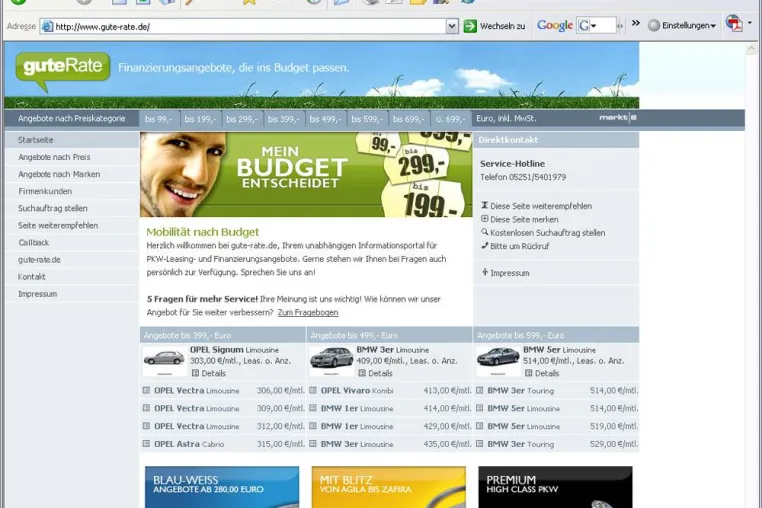Click the Details icon under BMW 3er 409,00
The height and width of the screenshot is (508, 762).
pyautogui.click(x=362, y=373)
